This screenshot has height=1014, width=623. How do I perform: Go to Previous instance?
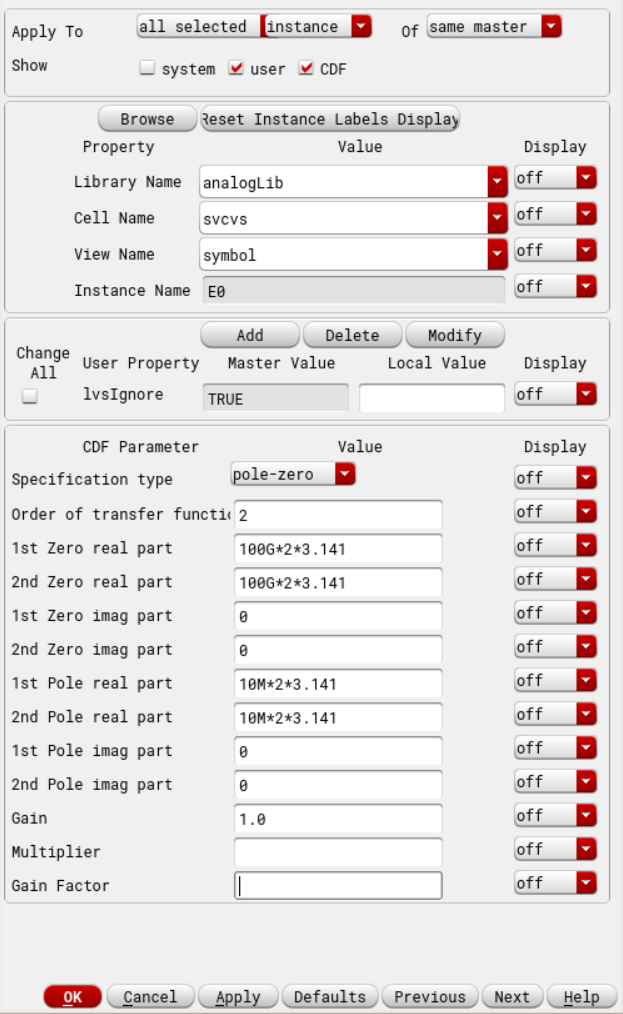(430, 997)
